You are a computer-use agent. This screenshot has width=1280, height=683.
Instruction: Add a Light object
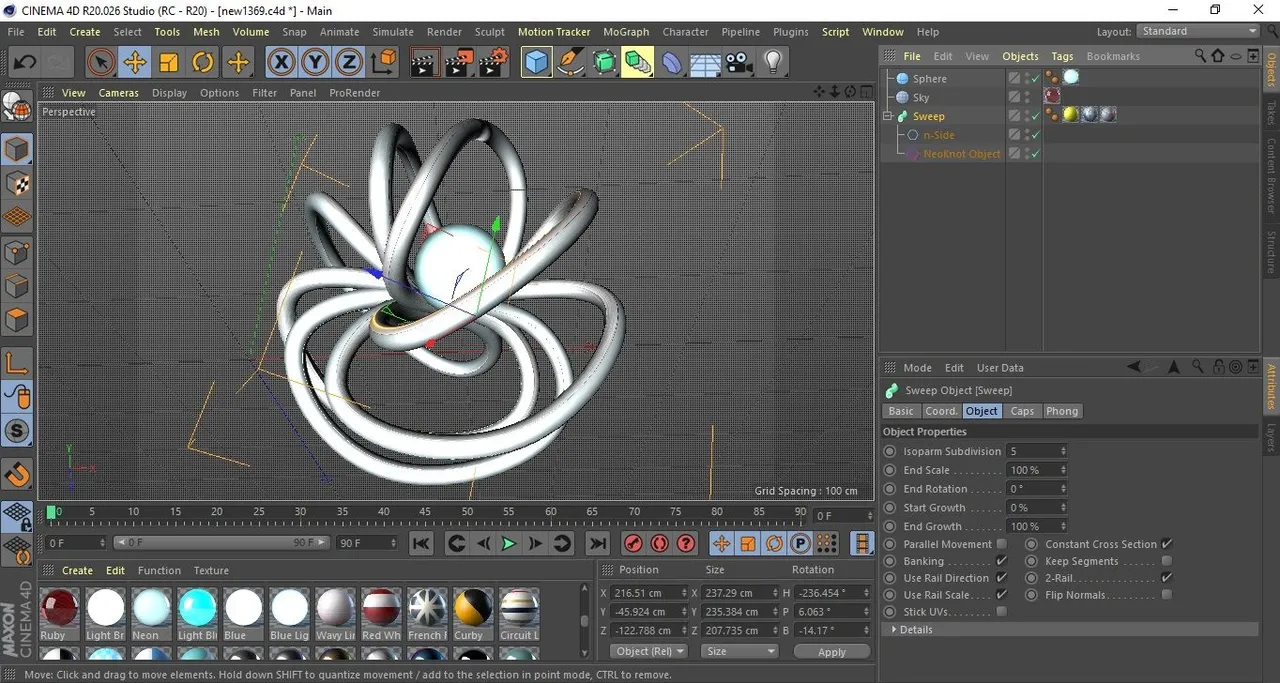click(x=772, y=63)
